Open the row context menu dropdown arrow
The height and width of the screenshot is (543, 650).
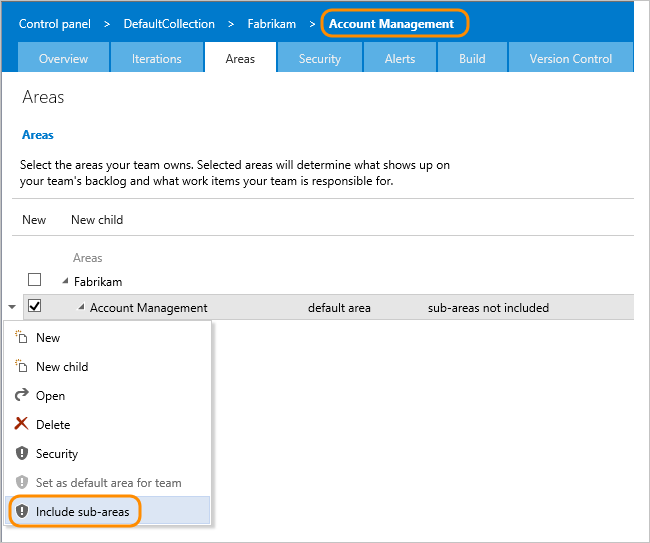click(x=12, y=307)
